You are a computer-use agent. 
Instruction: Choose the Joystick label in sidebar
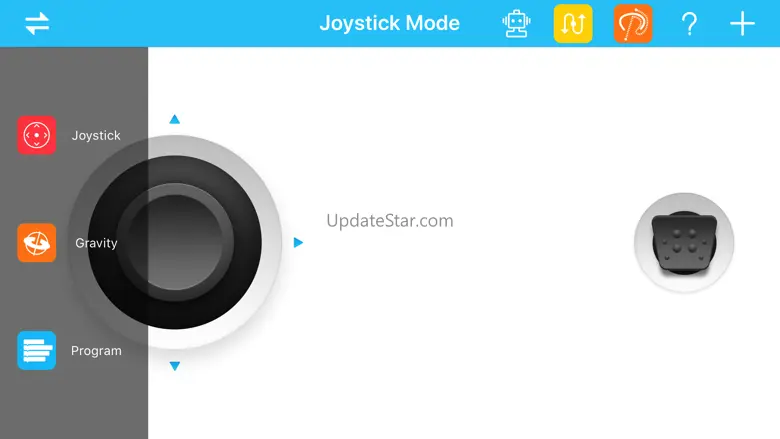[x=96, y=136]
